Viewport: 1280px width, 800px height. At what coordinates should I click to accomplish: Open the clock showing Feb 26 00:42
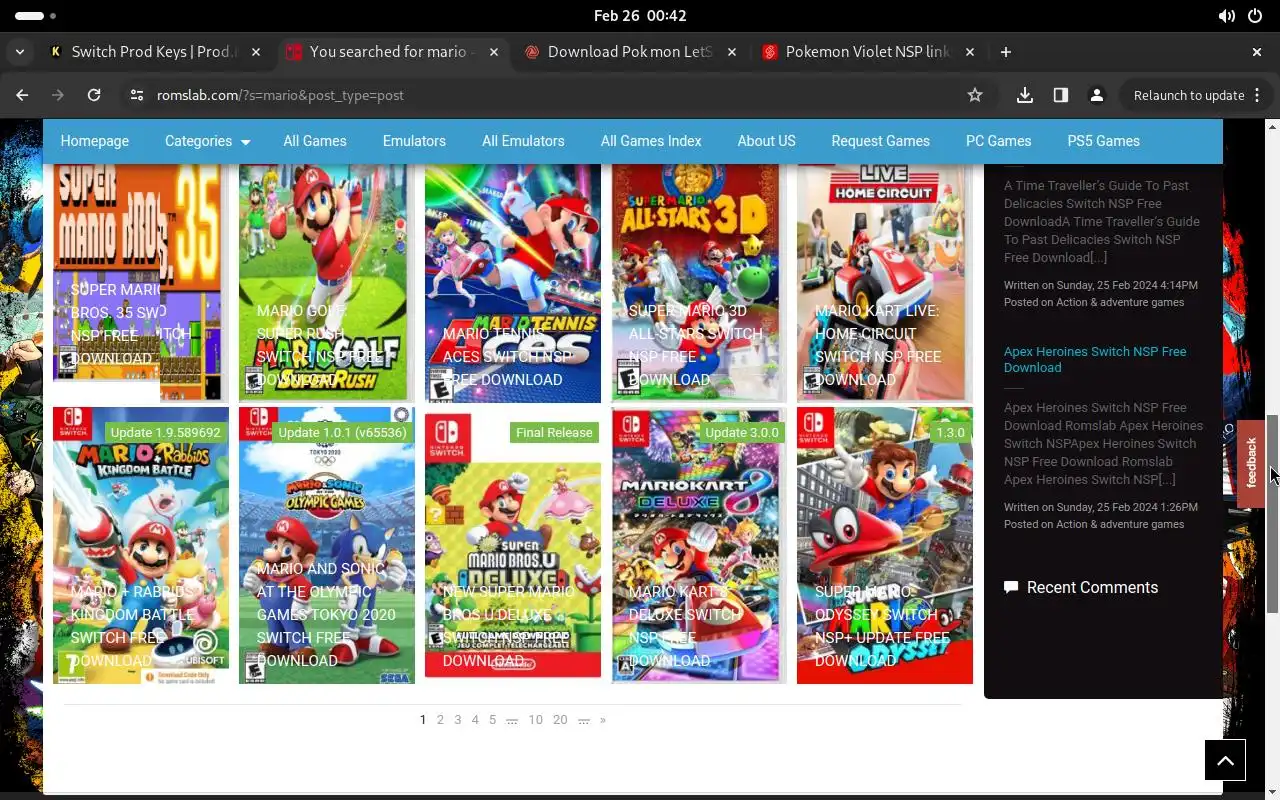coord(640,16)
